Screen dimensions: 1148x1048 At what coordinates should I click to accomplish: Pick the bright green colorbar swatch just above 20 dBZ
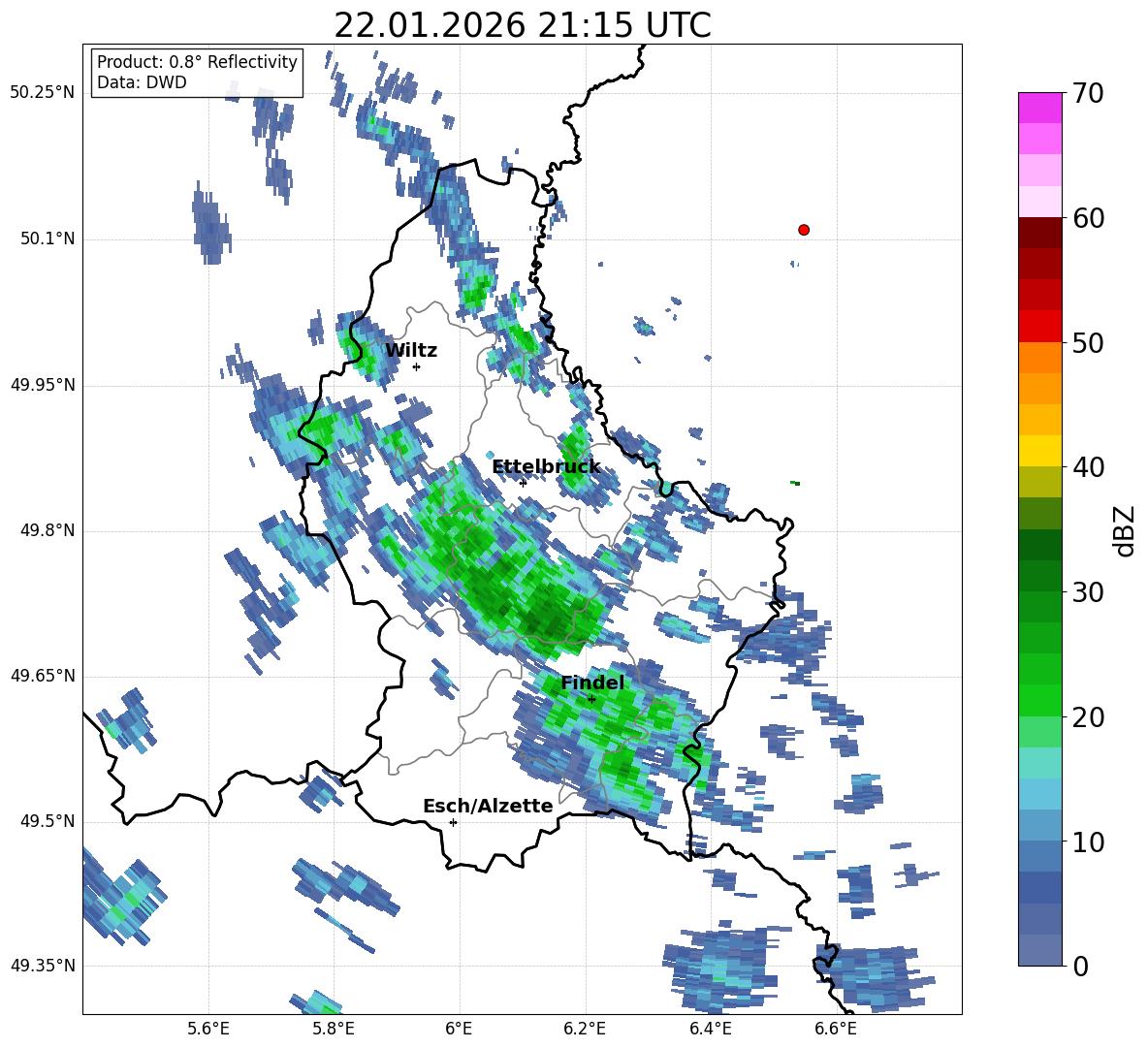click(1039, 700)
